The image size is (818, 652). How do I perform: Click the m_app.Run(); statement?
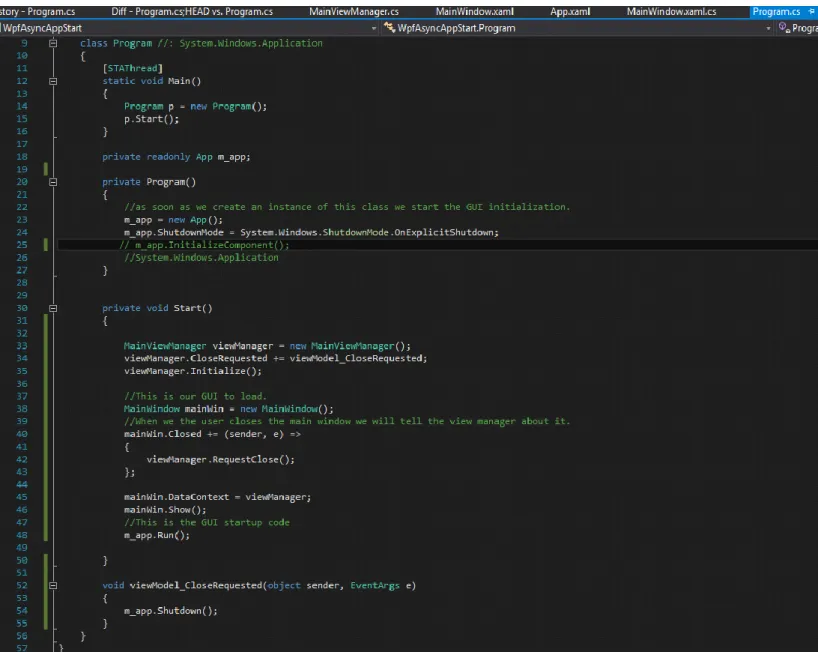[x=157, y=535]
